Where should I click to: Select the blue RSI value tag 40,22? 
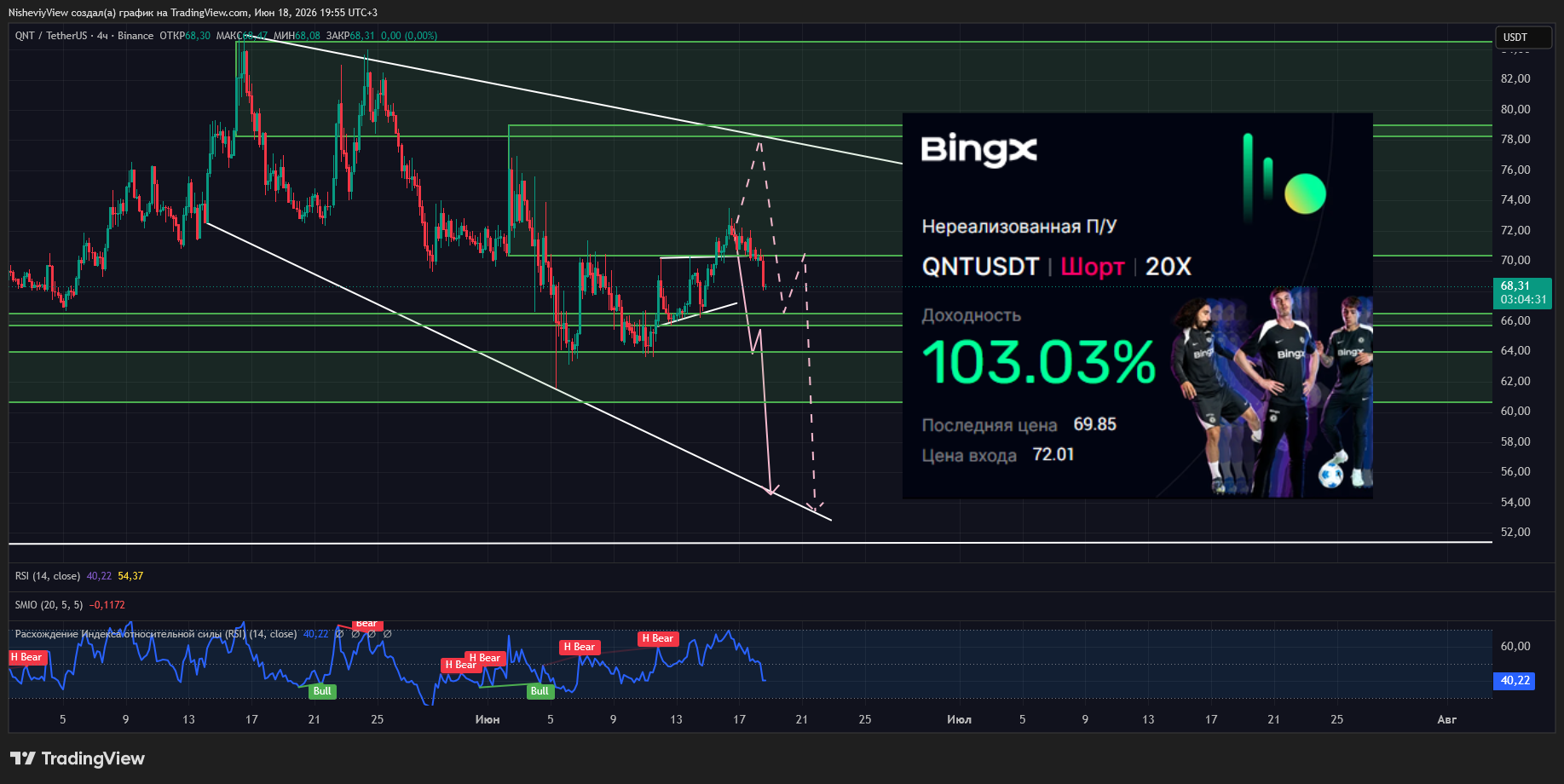coord(1515,681)
